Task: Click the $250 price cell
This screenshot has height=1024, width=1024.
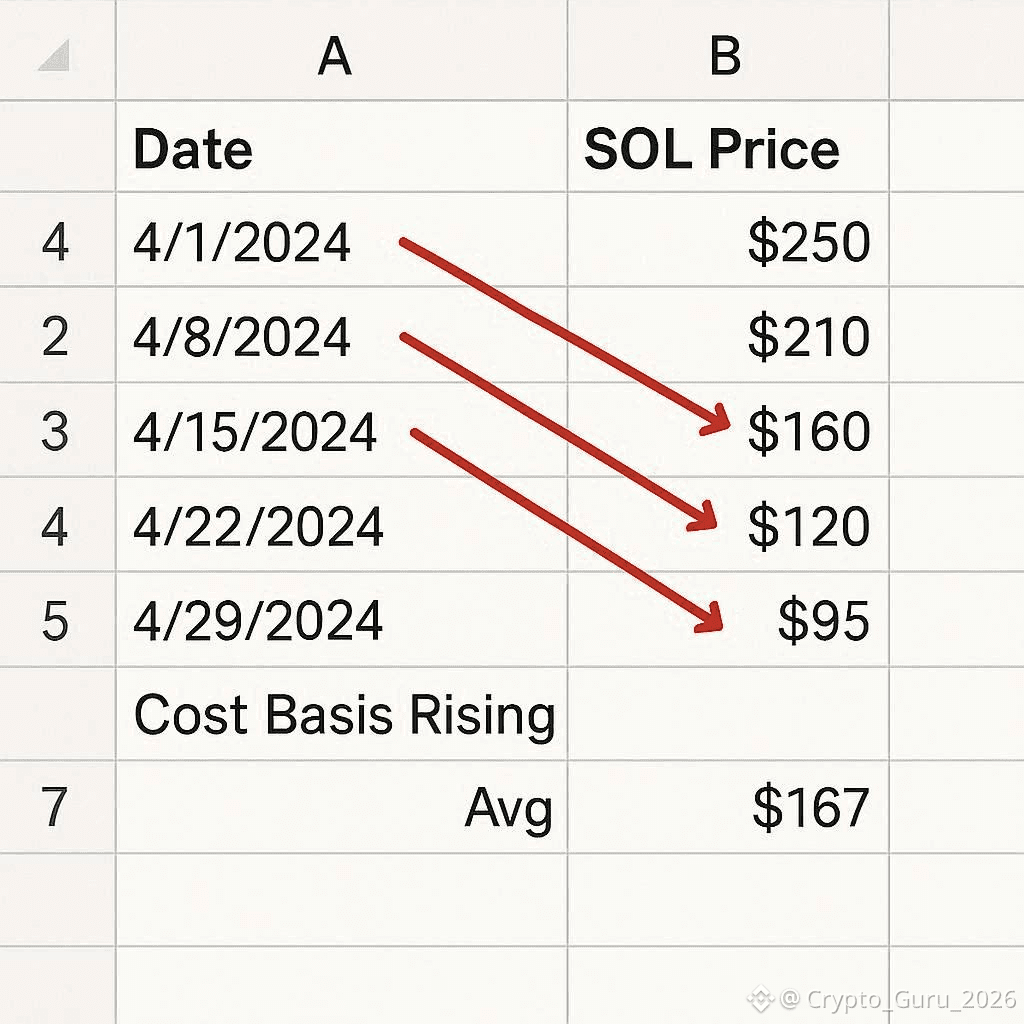Action: [x=809, y=243]
